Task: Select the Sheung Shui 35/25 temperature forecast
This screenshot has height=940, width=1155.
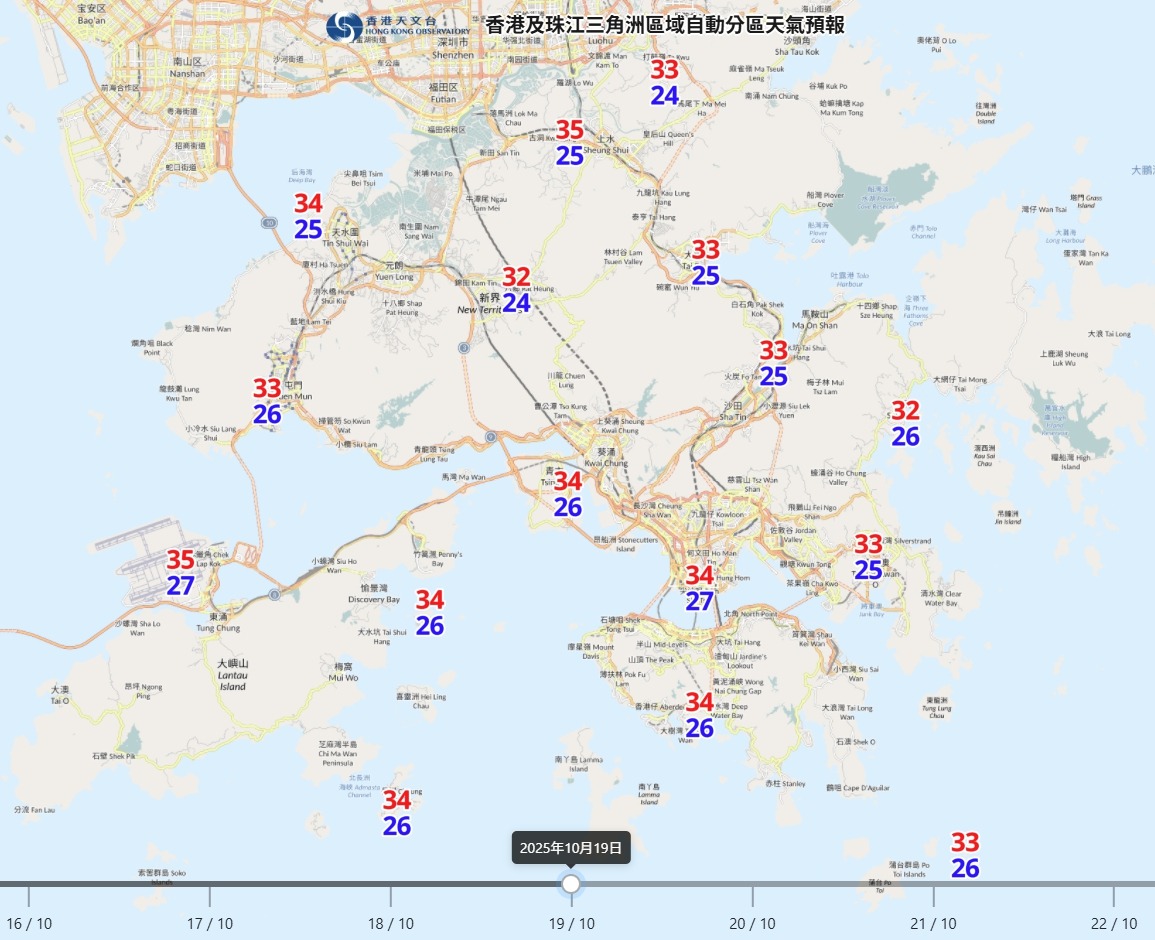Action: pyautogui.click(x=570, y=142)
